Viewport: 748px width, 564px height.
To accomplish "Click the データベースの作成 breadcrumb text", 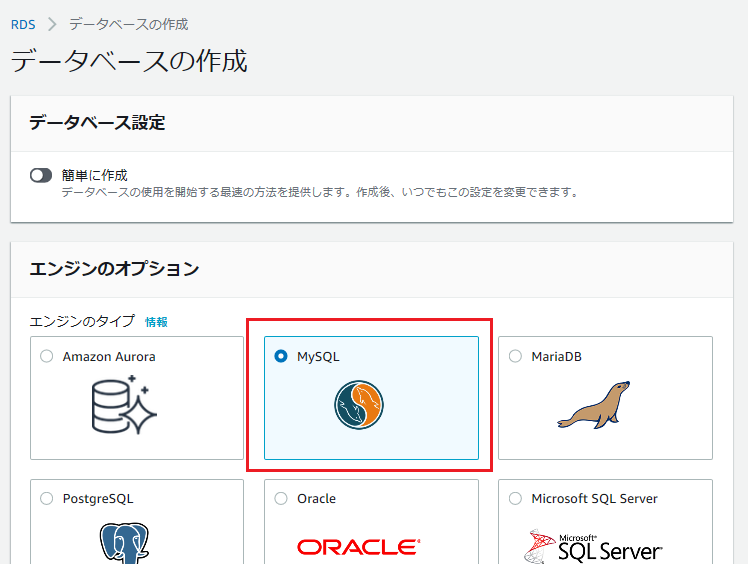I will point(128,24).
